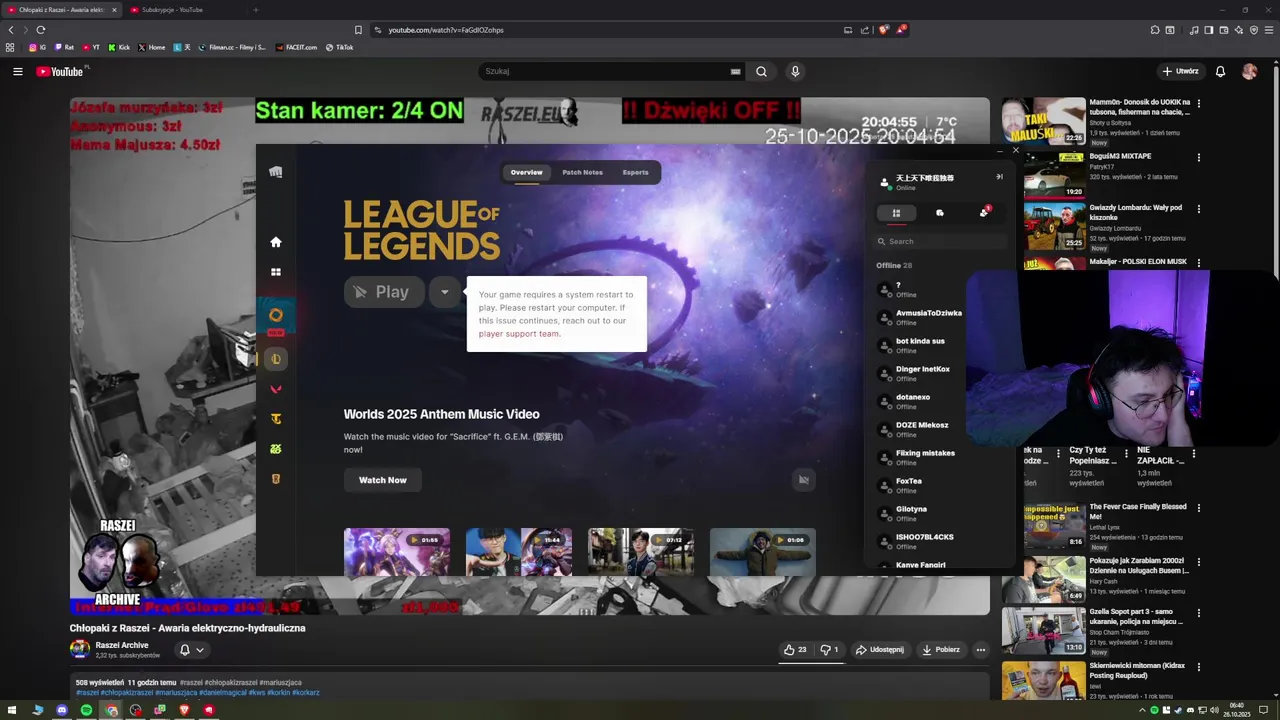Image resolution: width=1280 pixels, height=720 pixels.
Task: Reload the current page
Action: coord(40,30)
